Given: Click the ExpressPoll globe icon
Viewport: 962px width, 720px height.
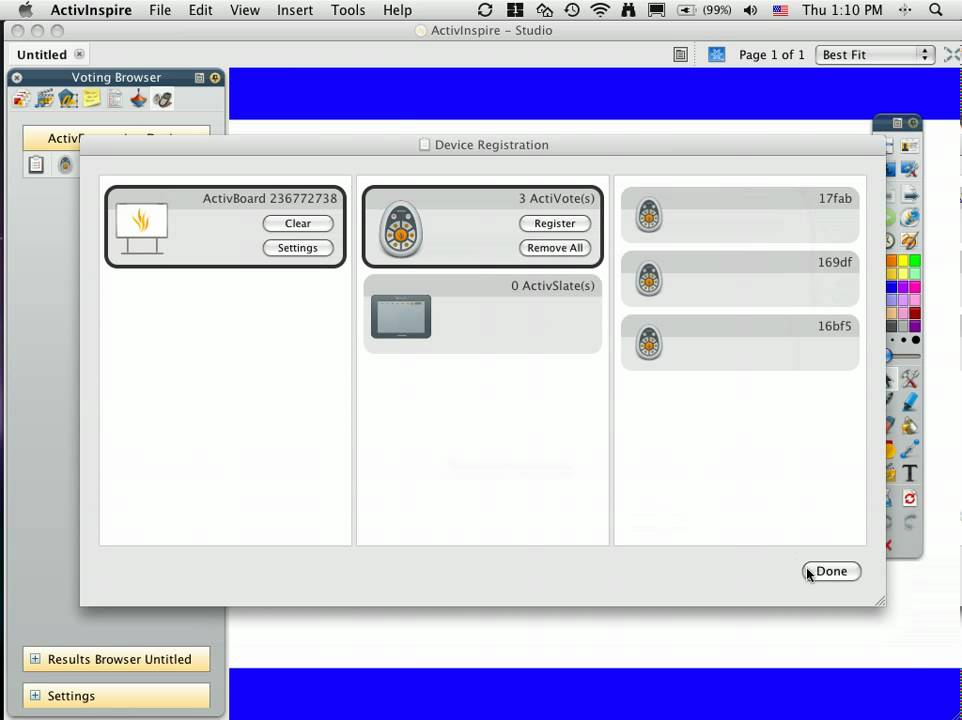Looking at the screenshot, I should click(x=910, y=217).
